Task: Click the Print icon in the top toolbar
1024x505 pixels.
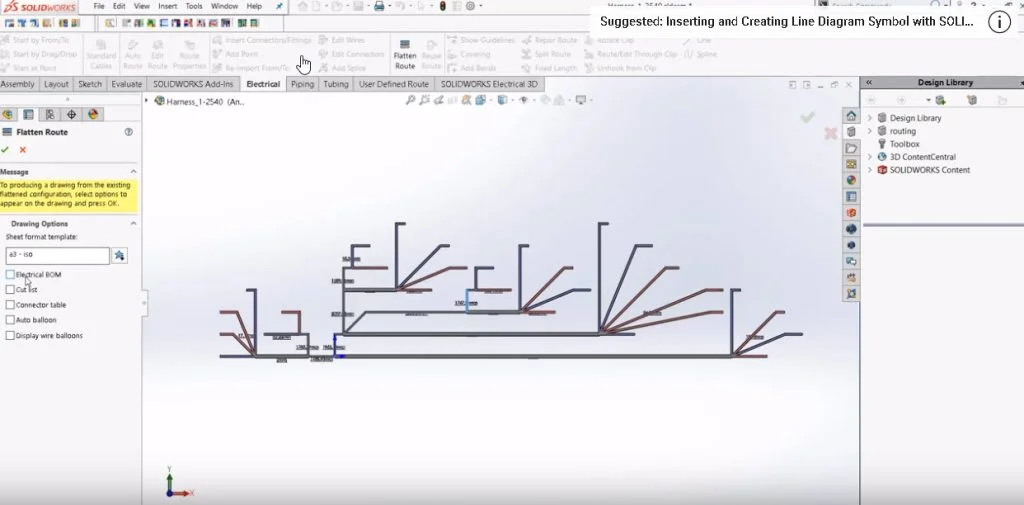Action: [379, 7]
